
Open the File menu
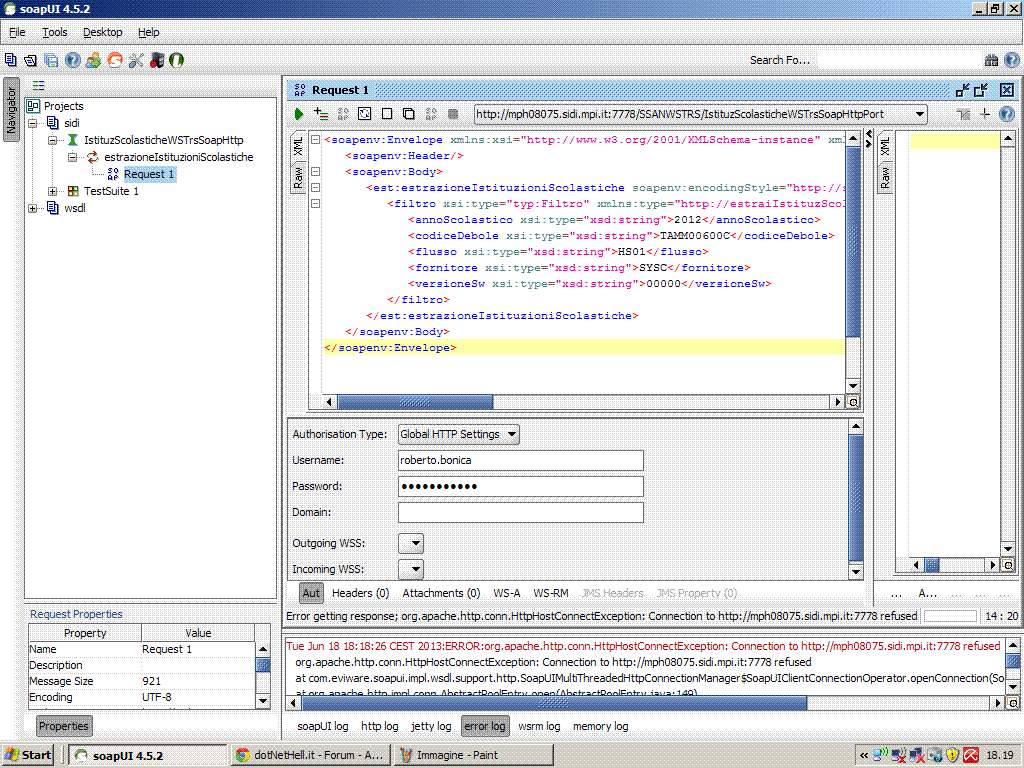coord(17,32)
